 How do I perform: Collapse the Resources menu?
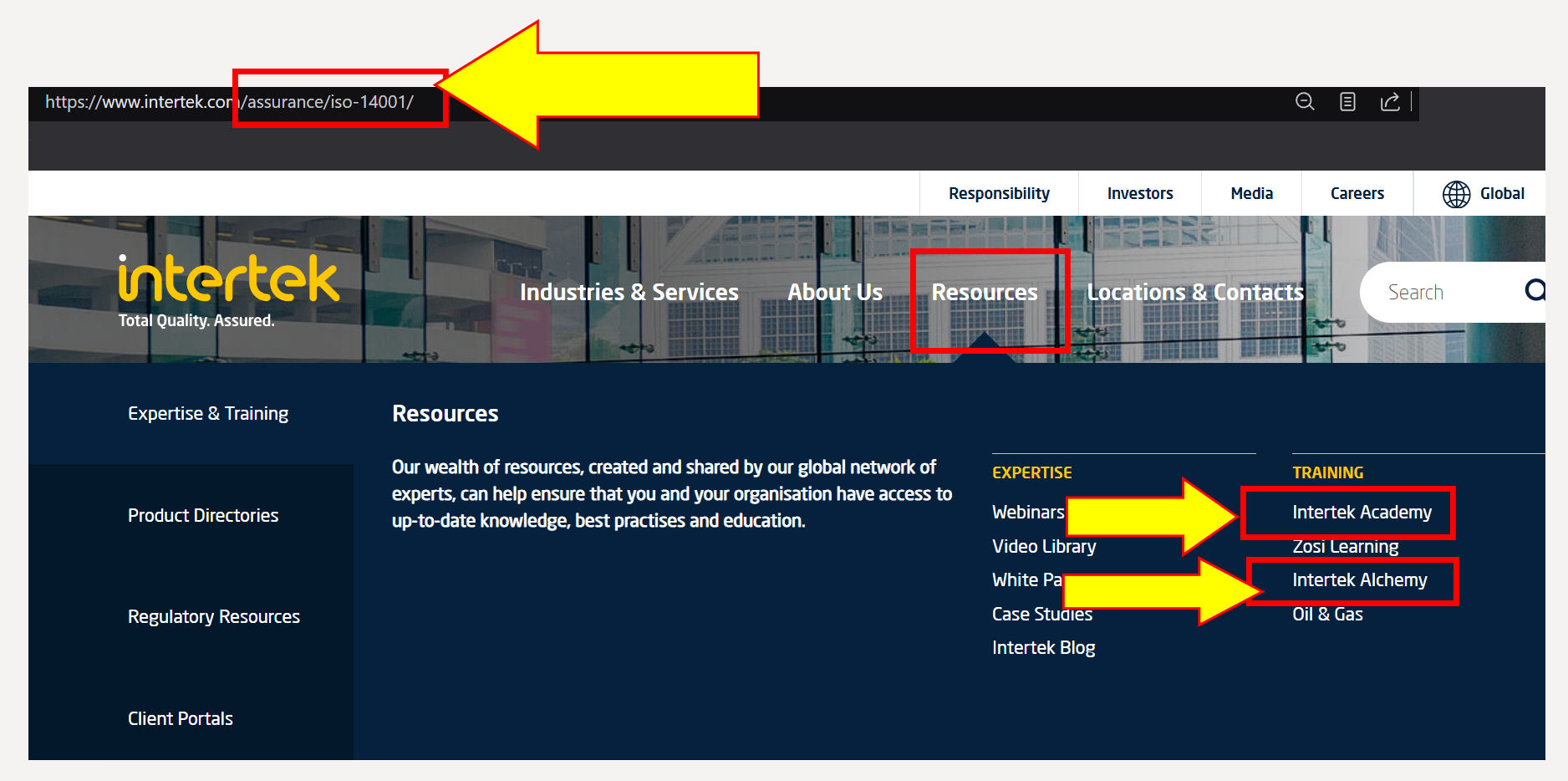click(x=984, y=293)
